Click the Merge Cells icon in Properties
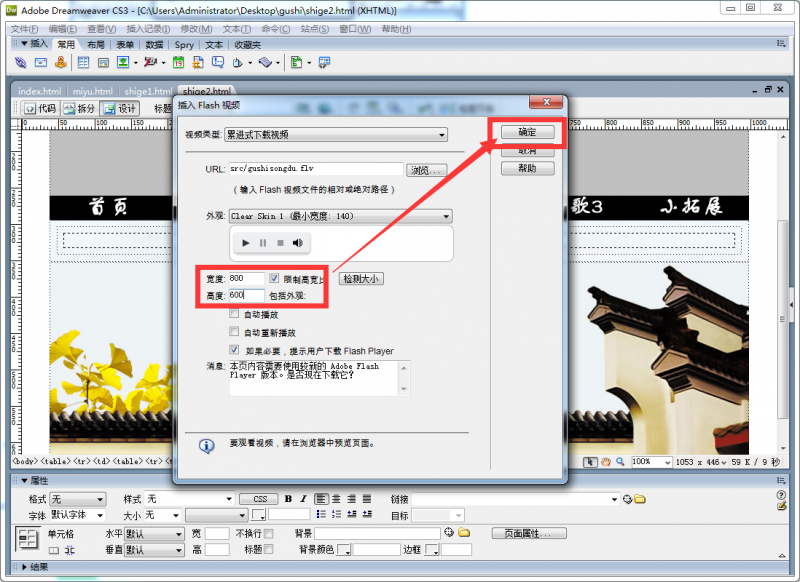The width and height of the screenshot is (800, 582). tap(54, 550)
